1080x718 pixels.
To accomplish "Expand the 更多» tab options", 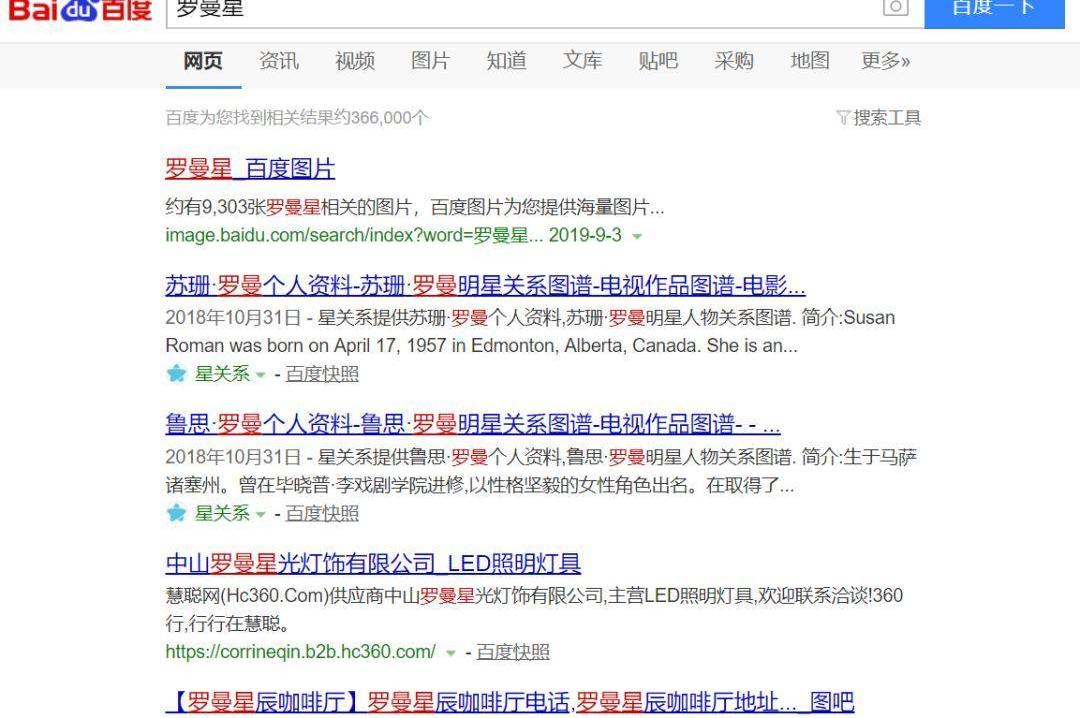I will tap(886, 61).
